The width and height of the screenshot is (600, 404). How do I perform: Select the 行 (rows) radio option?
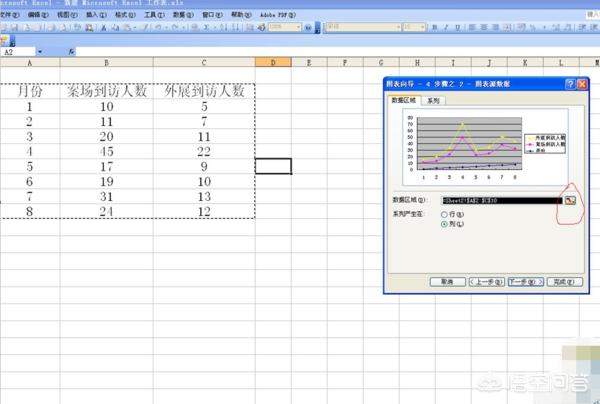pos(445,215)
